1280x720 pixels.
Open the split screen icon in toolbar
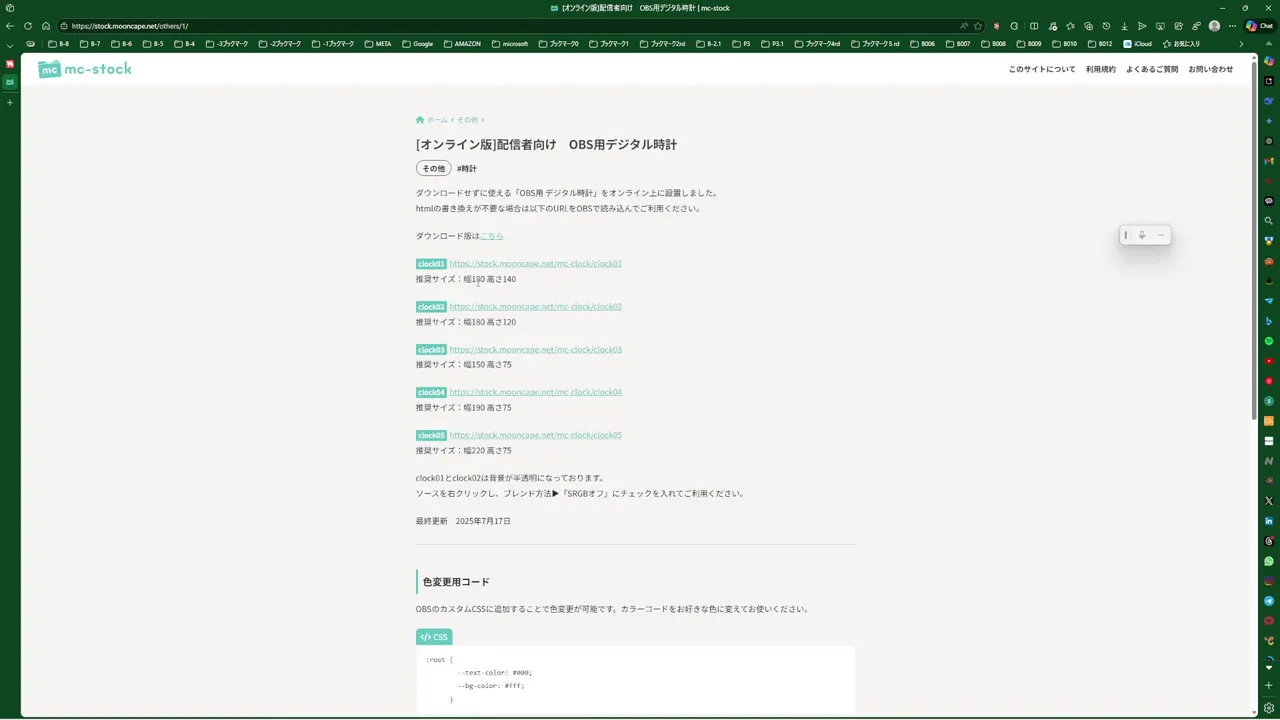point(1034,26)
